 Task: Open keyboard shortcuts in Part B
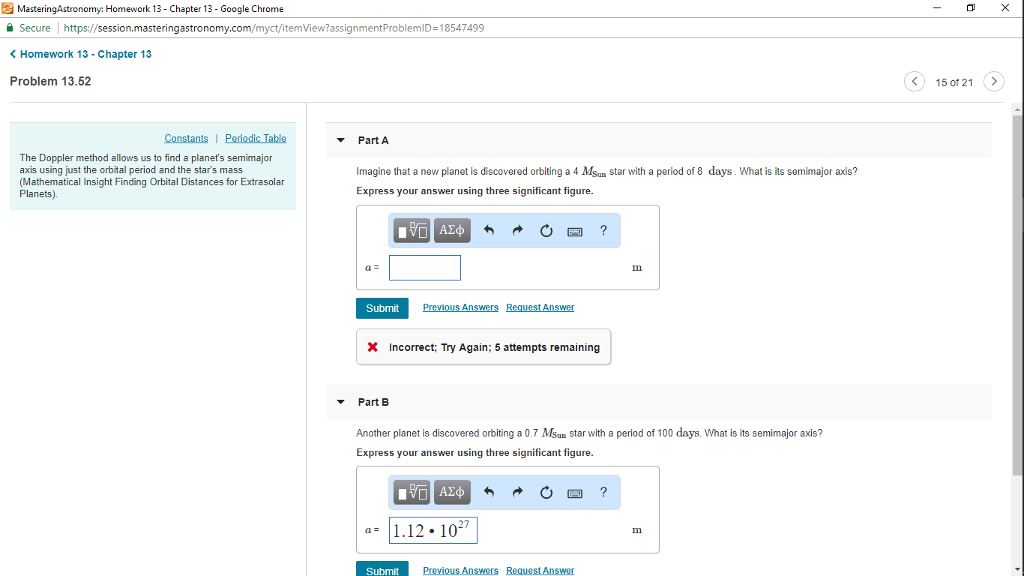pyautogui.click(x=575, y=494)
